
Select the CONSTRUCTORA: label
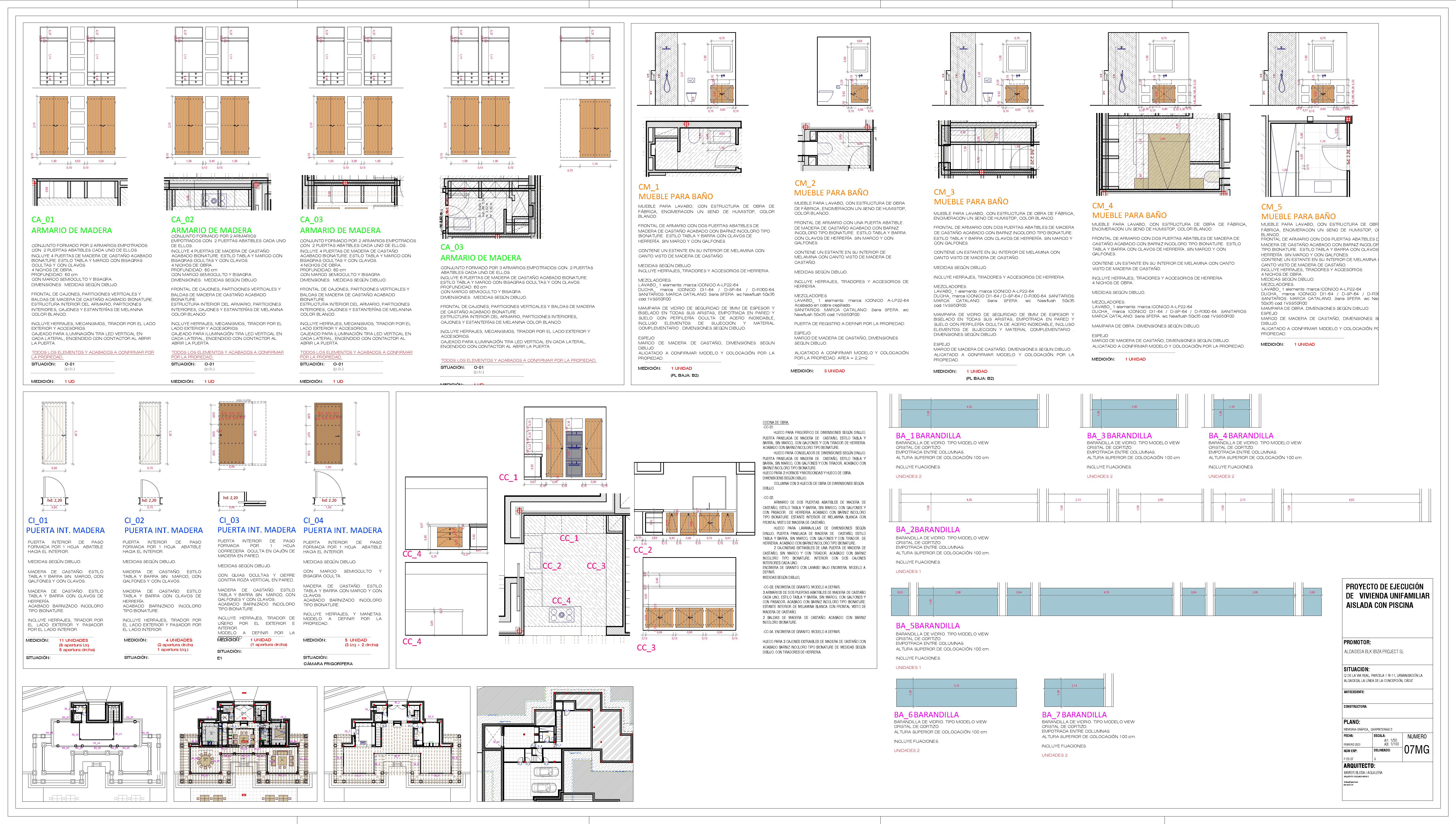point(1355,707)
